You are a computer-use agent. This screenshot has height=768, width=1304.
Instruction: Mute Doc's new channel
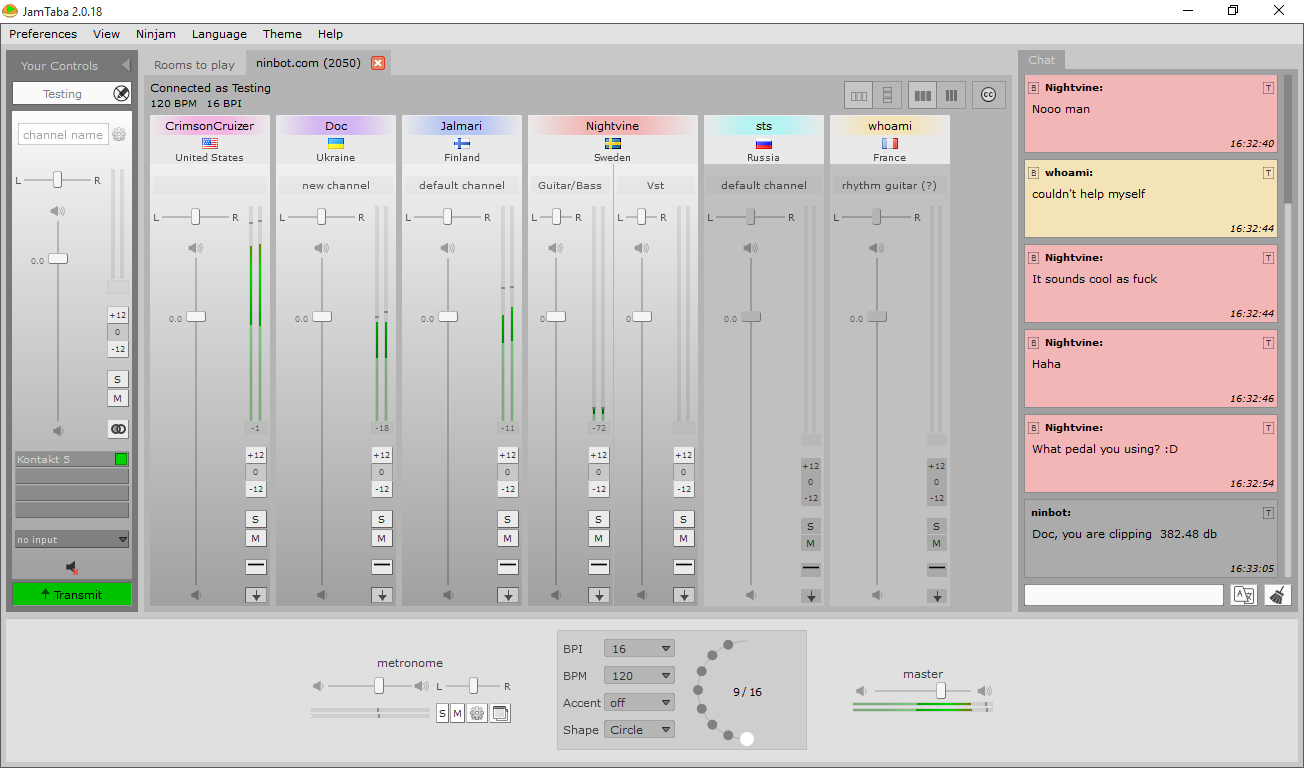click(x=382, y=538)
